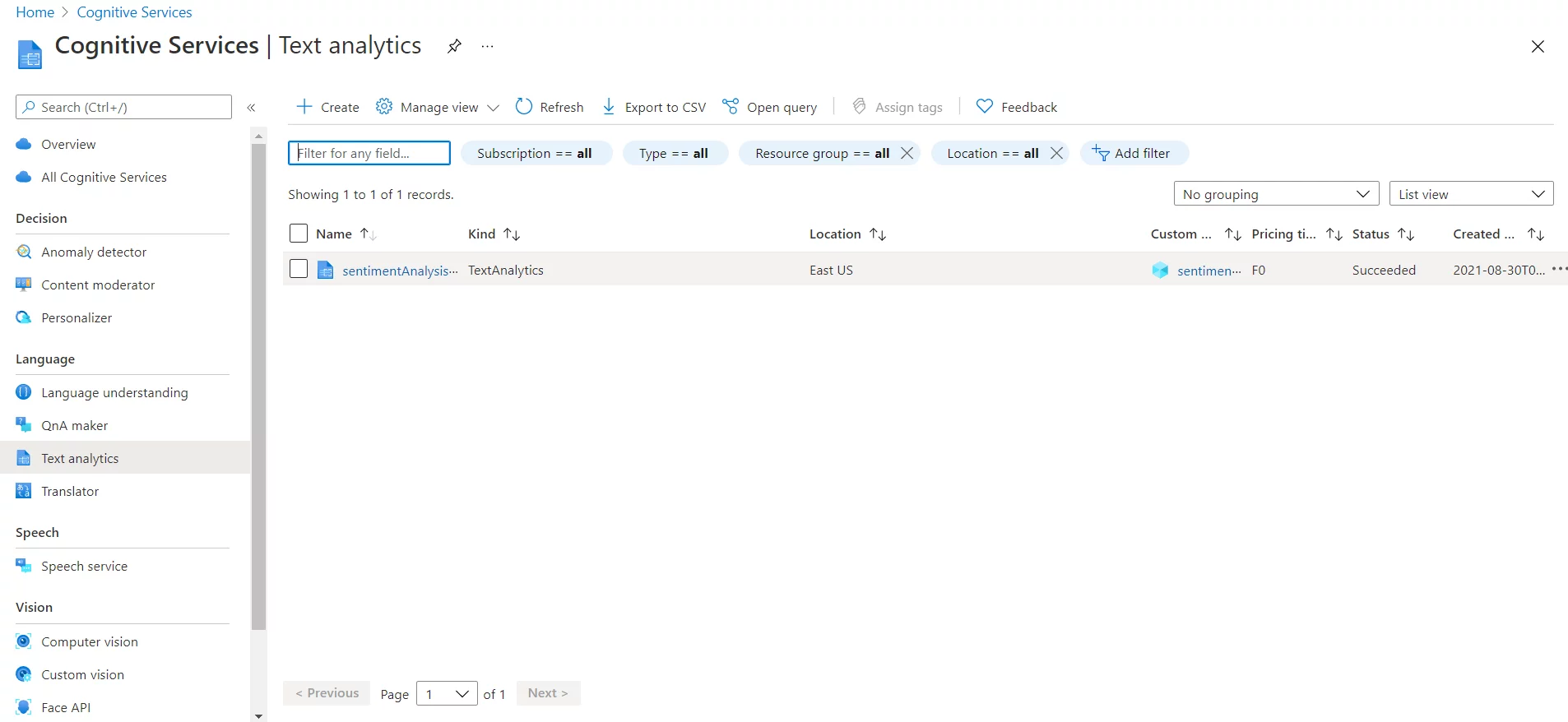
Task: Click the Custom vision icon
Action: click(x=24, y=674)
